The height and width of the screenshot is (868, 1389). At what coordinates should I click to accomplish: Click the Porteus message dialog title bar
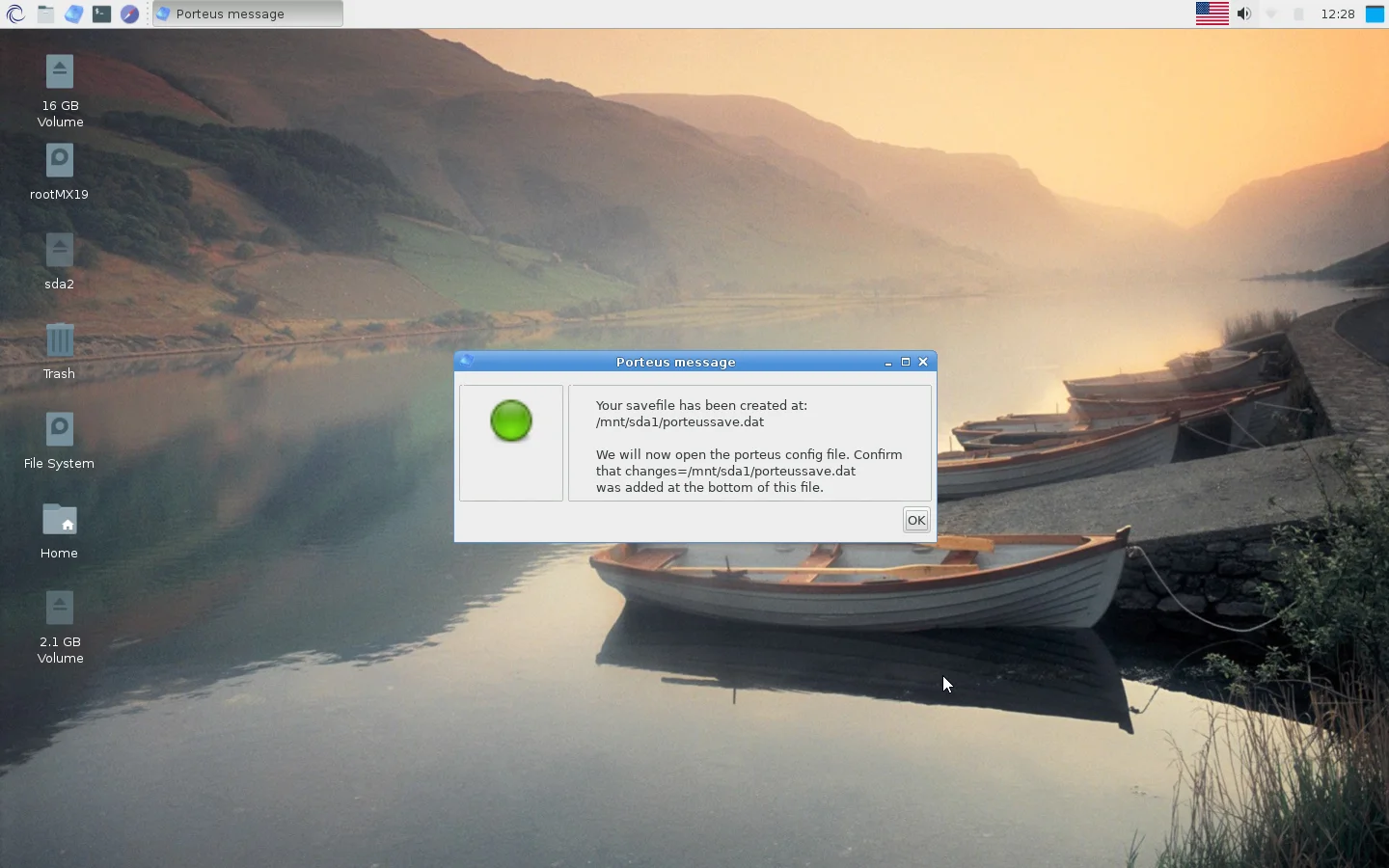(x=675, y=362)
